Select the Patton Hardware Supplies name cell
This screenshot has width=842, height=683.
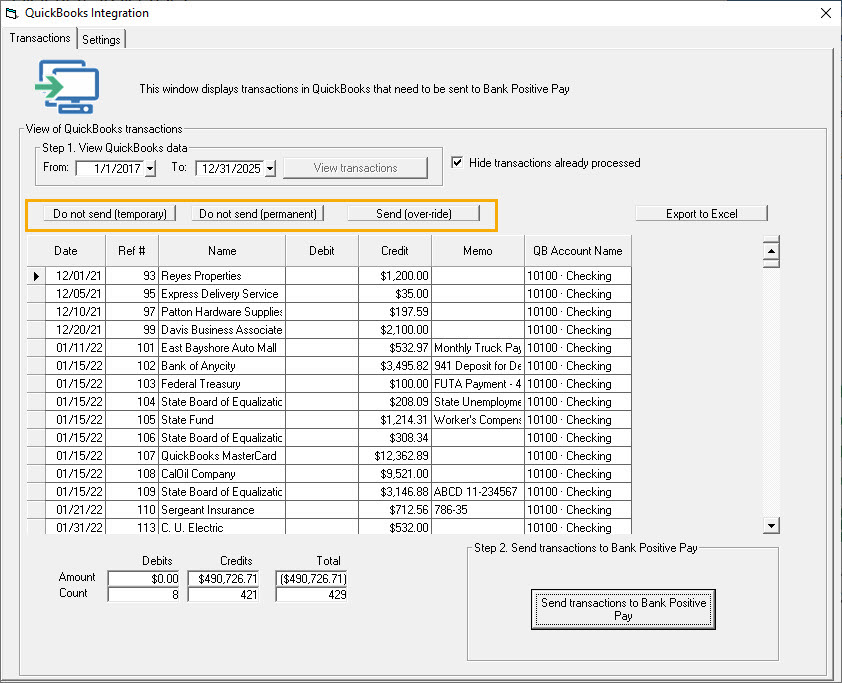click(x=222, y=312)
